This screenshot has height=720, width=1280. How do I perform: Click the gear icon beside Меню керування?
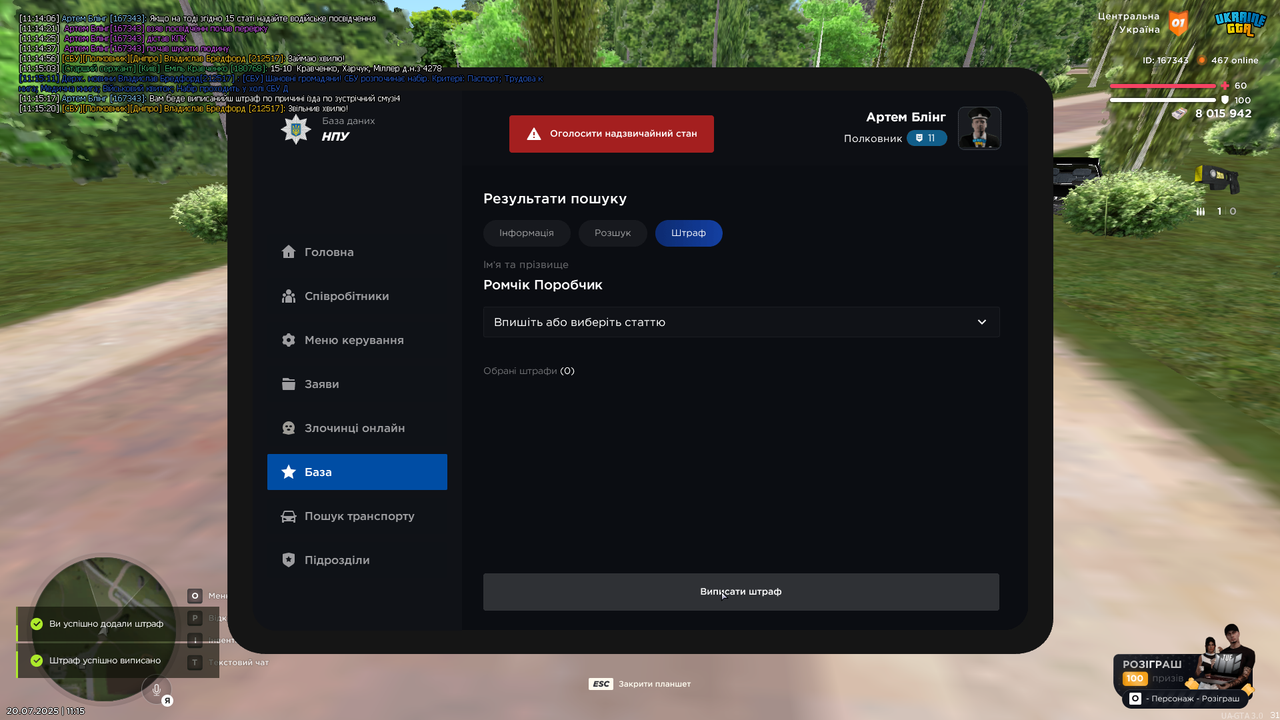[288, 340]
